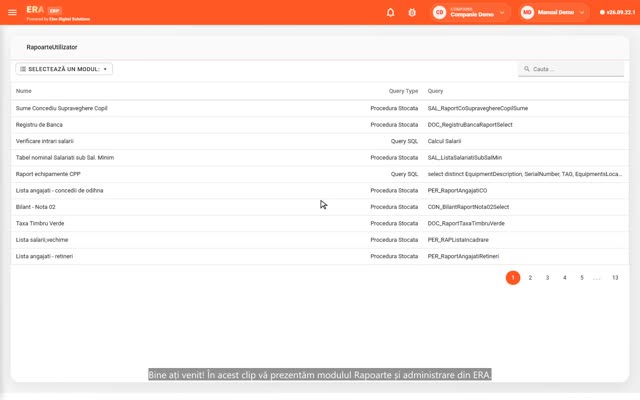
Task: Open the notifications bell
Action: tap(391, 12)
